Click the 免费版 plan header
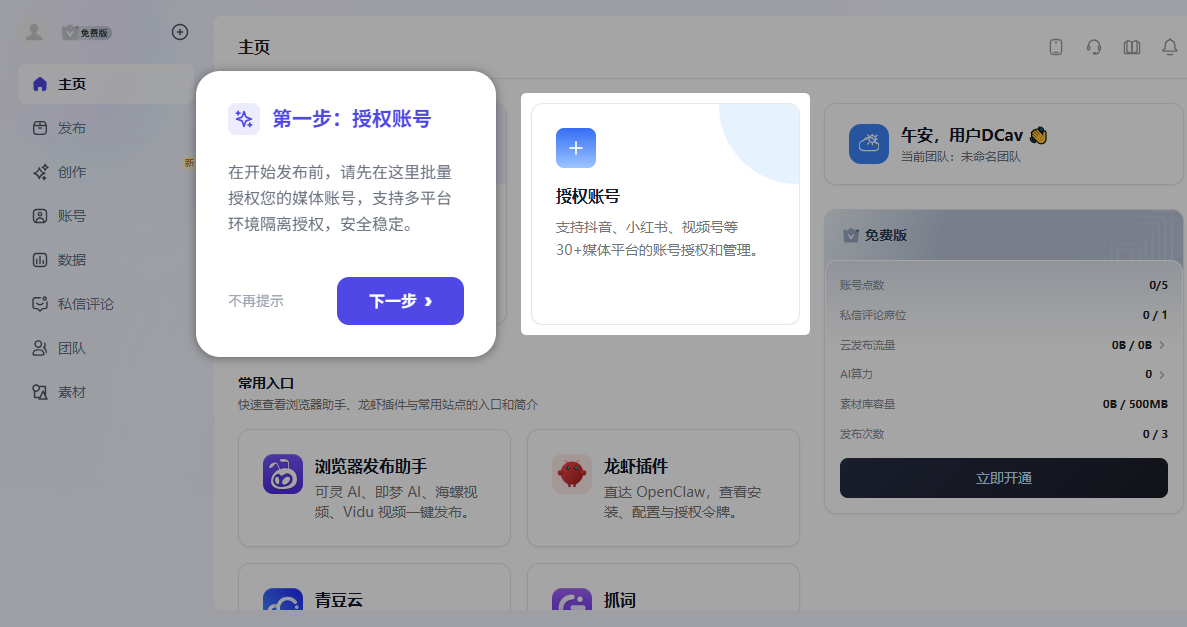 (1004, 236)
